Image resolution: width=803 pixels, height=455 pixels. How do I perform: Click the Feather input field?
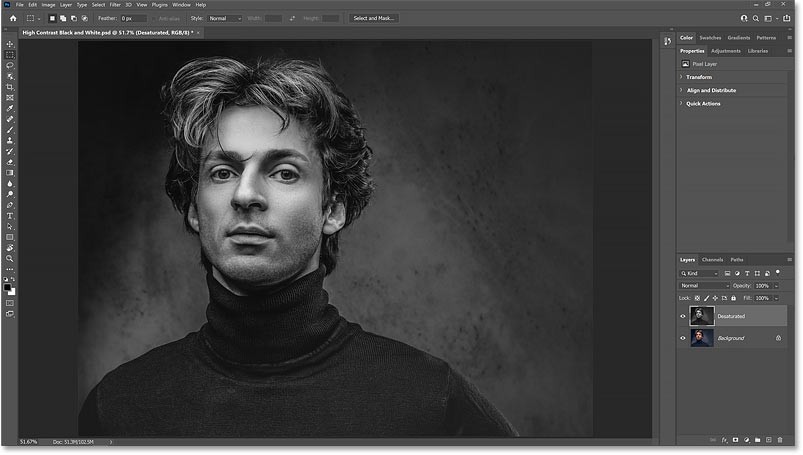tap(133, 18)
